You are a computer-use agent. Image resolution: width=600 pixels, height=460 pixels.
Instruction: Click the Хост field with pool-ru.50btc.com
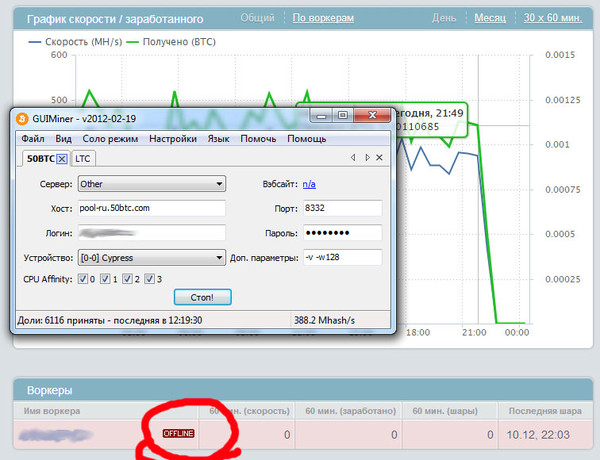[152, 208]
